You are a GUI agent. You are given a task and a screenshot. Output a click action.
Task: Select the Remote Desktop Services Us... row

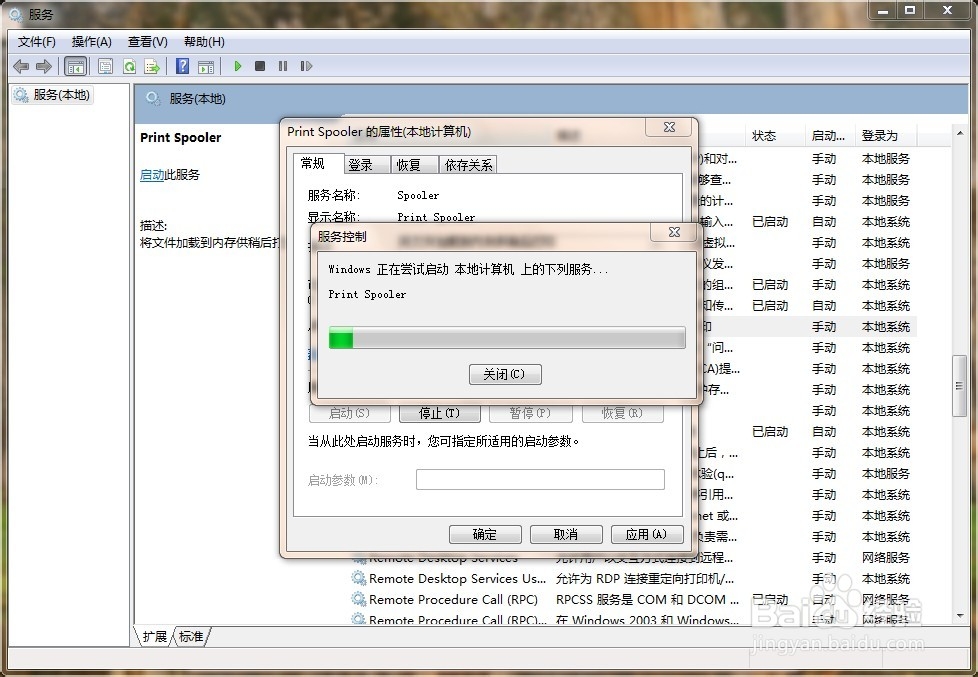633,578
